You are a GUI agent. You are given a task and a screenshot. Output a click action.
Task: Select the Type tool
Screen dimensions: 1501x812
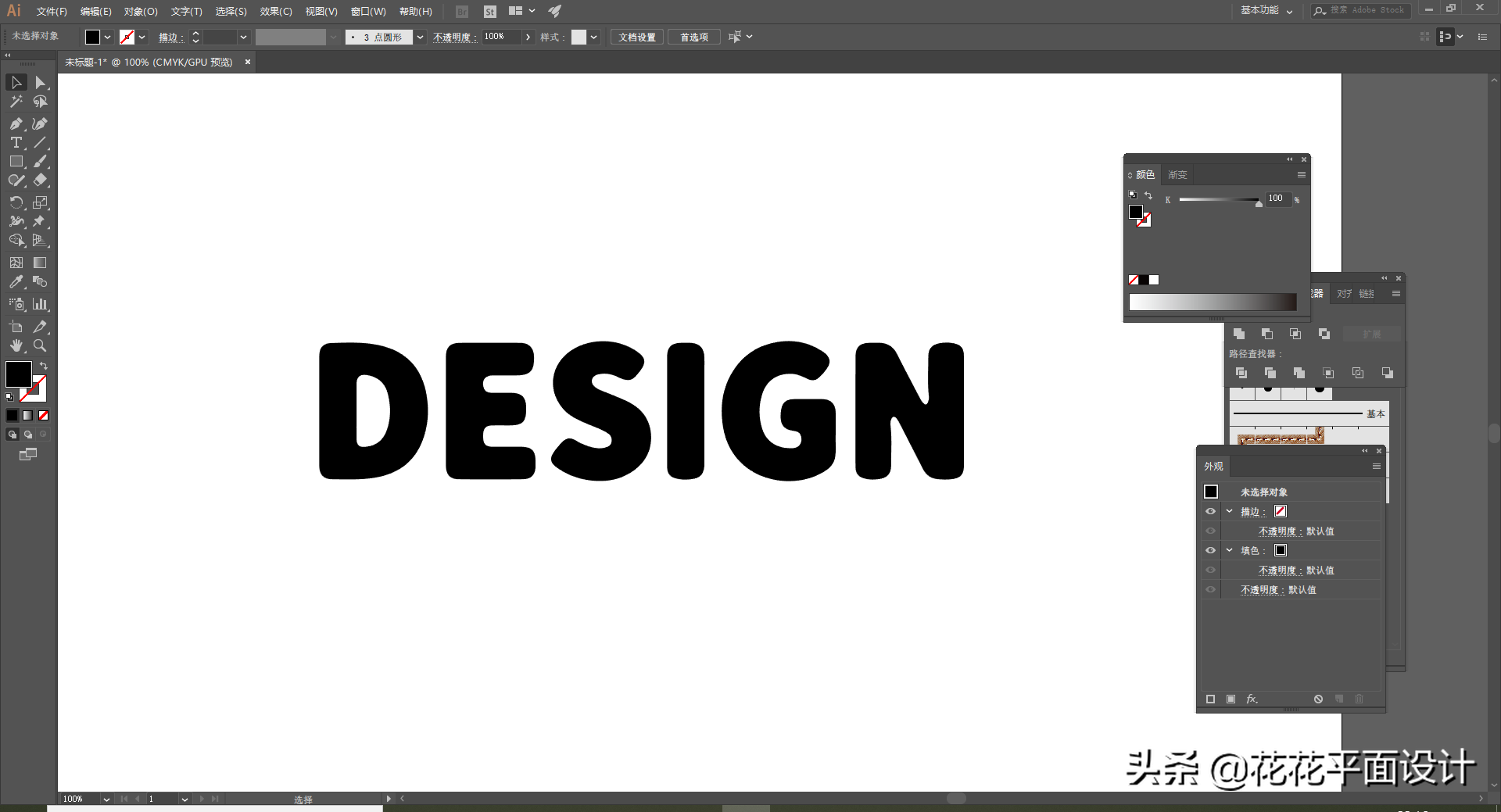coord(16,142)
